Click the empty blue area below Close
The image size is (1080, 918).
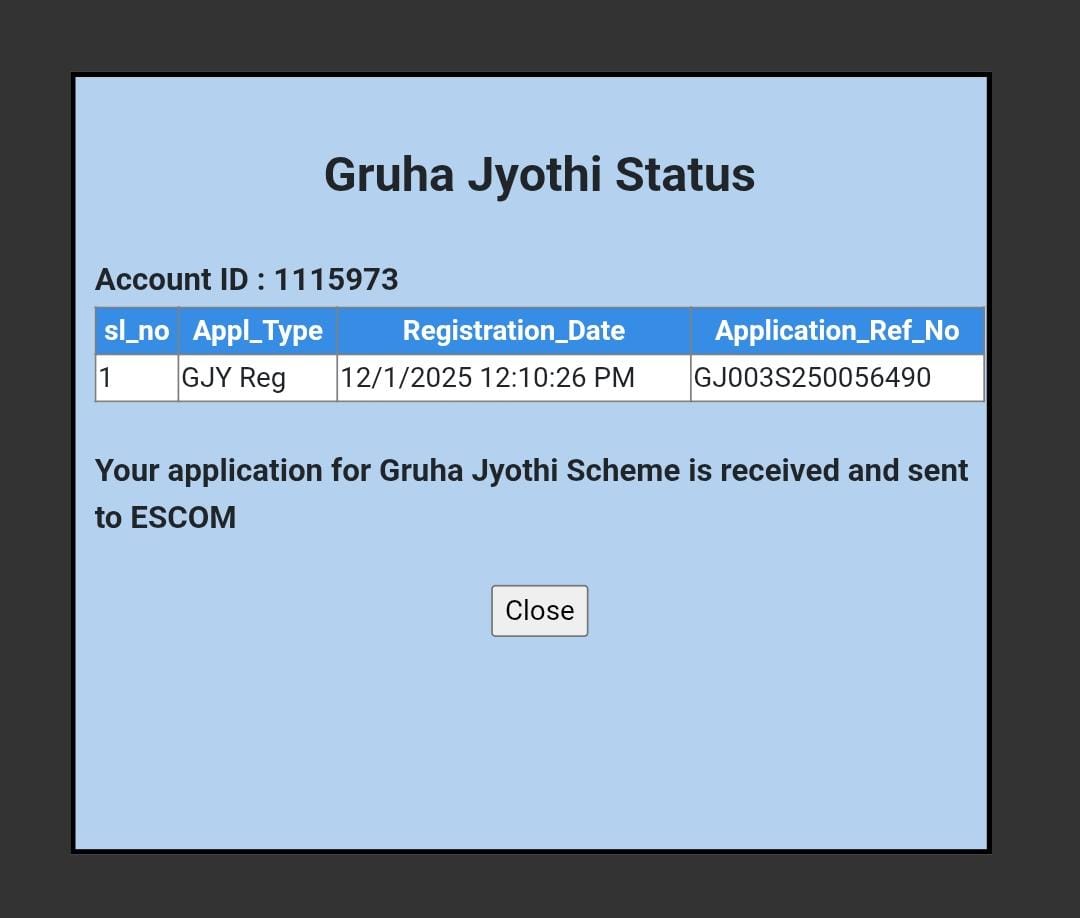coord(539,740)
